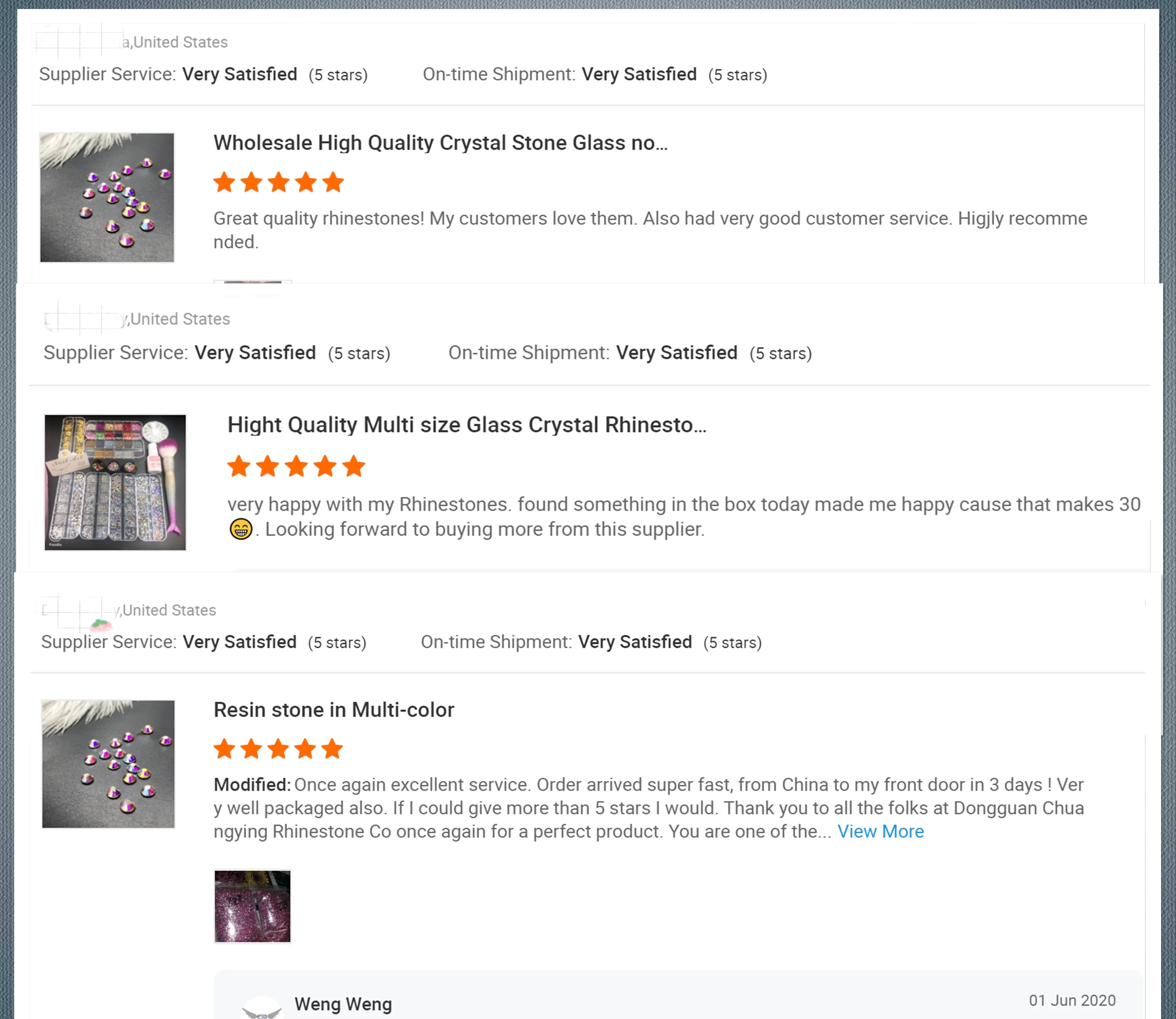Image resolution: width=1176 pixels, height=1019 pixels.
Task: Expand the review with View More
Action: coord(880,831)
